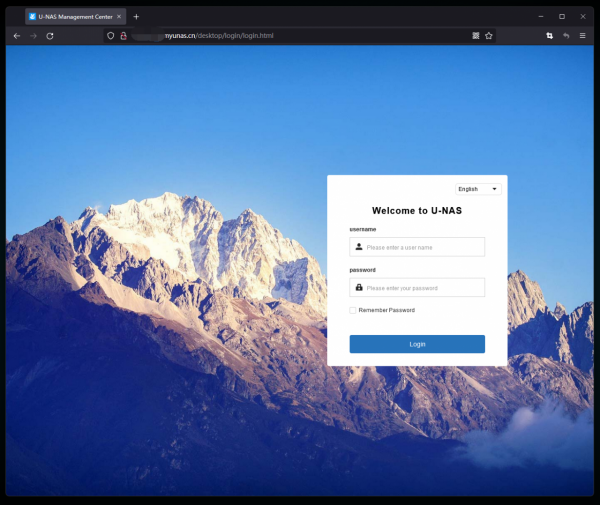600x505 pixels.
Task: Maximize the browser window
Action: [562, 16]
